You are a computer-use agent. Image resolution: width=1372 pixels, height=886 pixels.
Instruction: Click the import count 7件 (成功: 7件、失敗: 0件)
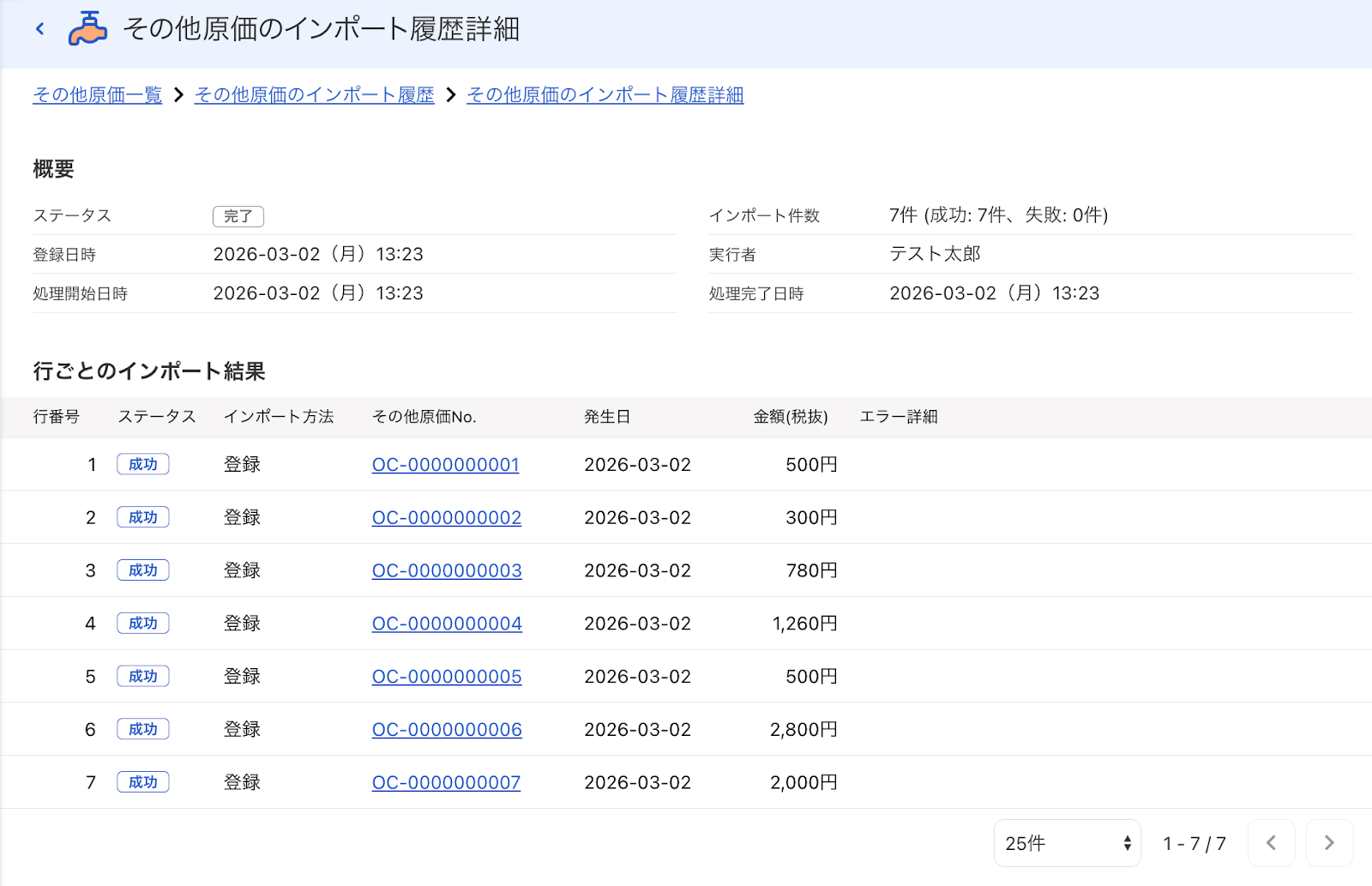pos(999,215)
